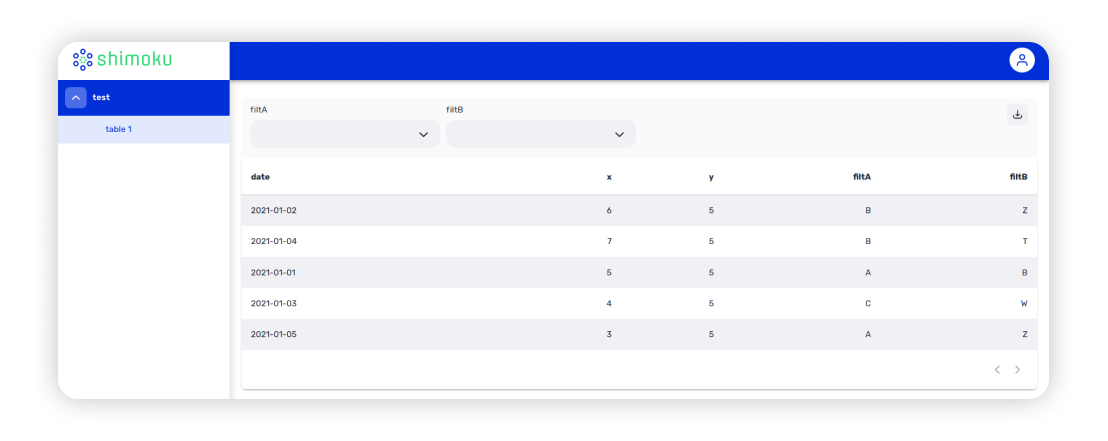Sort by the y column header
Viewport: 1108px width, 441px height.
pyautogui.click(x=711, y=177)
